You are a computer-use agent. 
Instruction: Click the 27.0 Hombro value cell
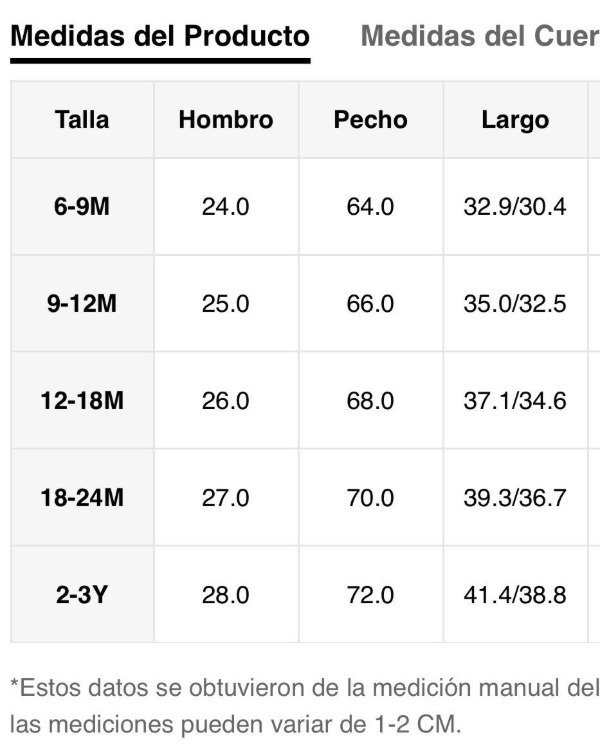(x=226, y=497)
